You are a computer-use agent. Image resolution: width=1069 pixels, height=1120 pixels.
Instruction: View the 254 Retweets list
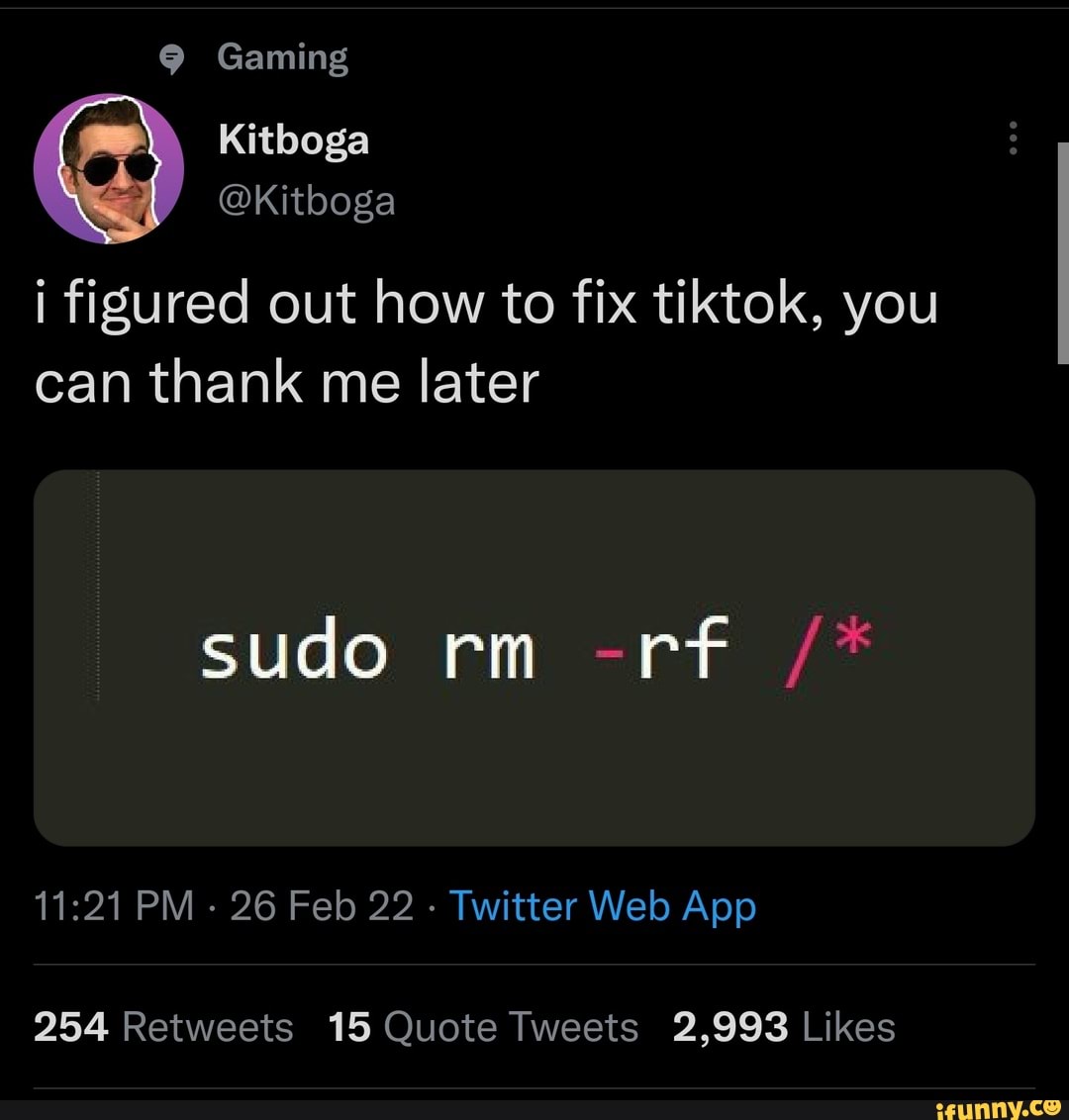pyautogui.click(x=163, y=1027)
